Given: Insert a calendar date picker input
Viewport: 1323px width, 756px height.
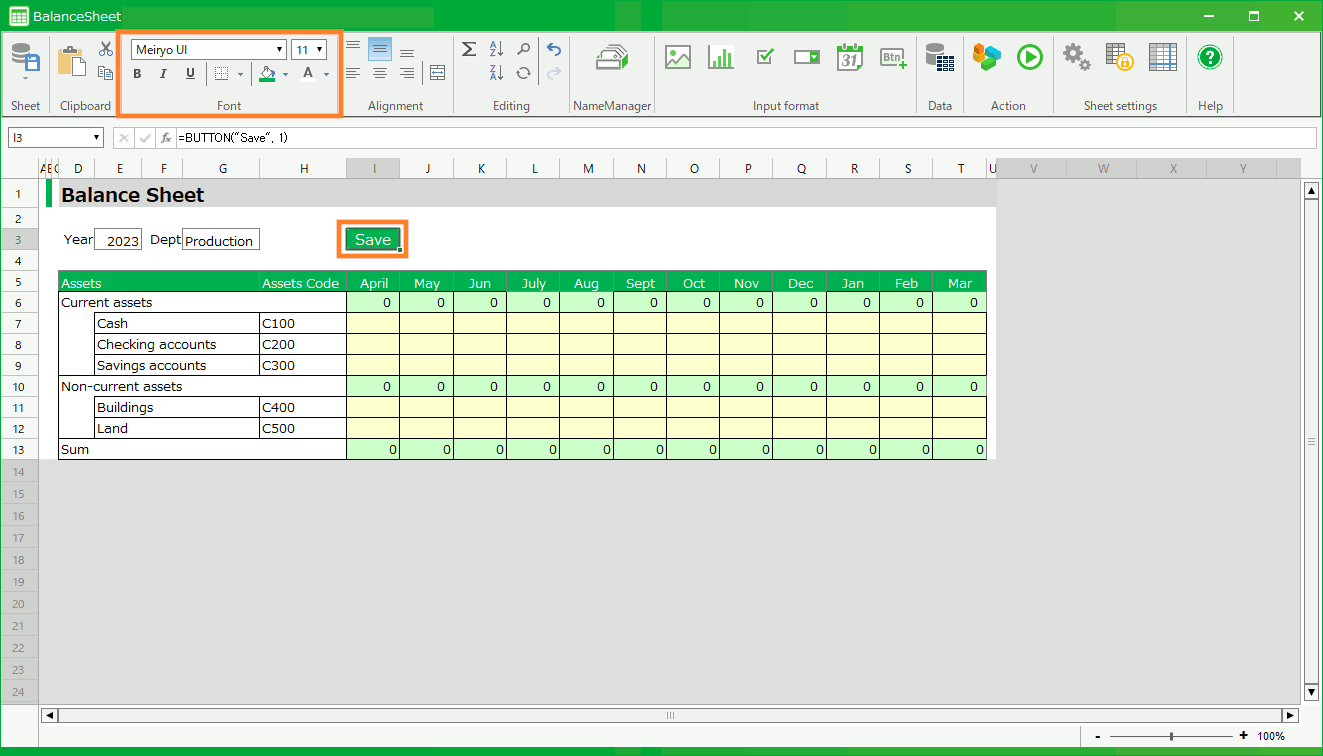Looking at the screenshot, I should 849,57.
